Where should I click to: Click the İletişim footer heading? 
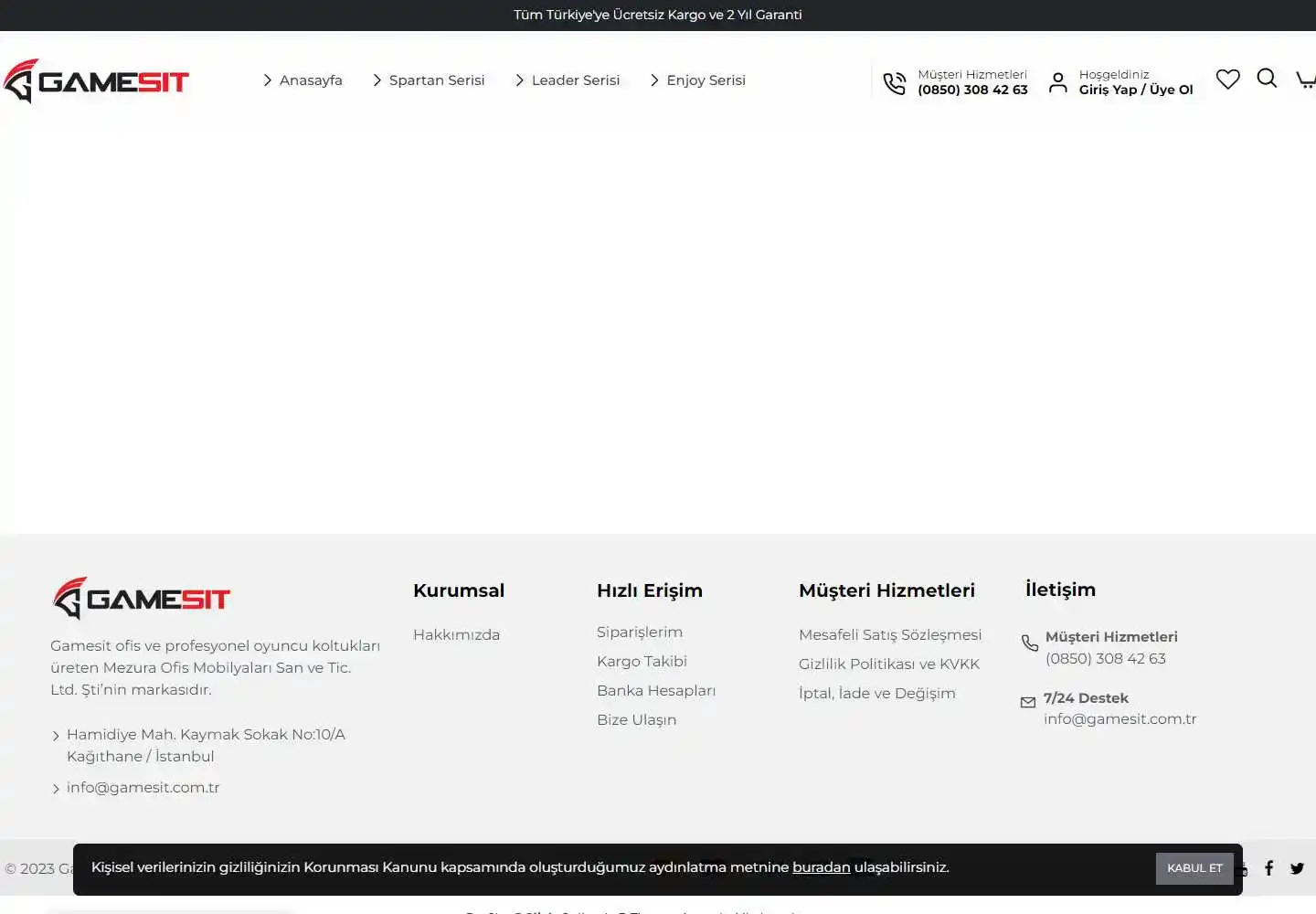1060,590
